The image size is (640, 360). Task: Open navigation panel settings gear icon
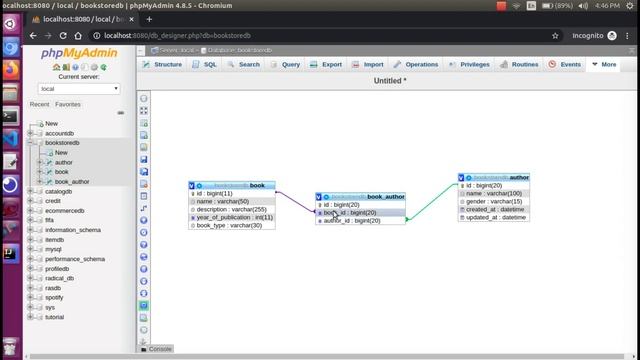pos(94,67)
